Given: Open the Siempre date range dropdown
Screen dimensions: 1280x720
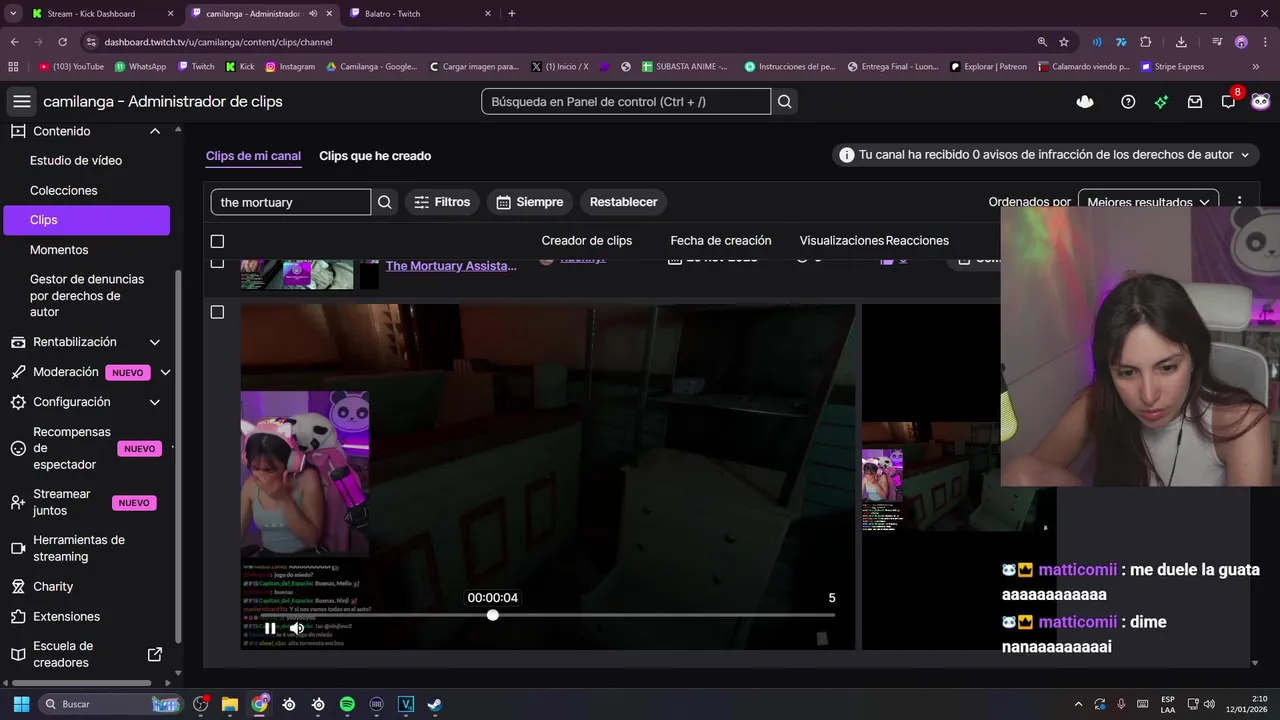Looking at the screenshot, I should coord(530,202).
